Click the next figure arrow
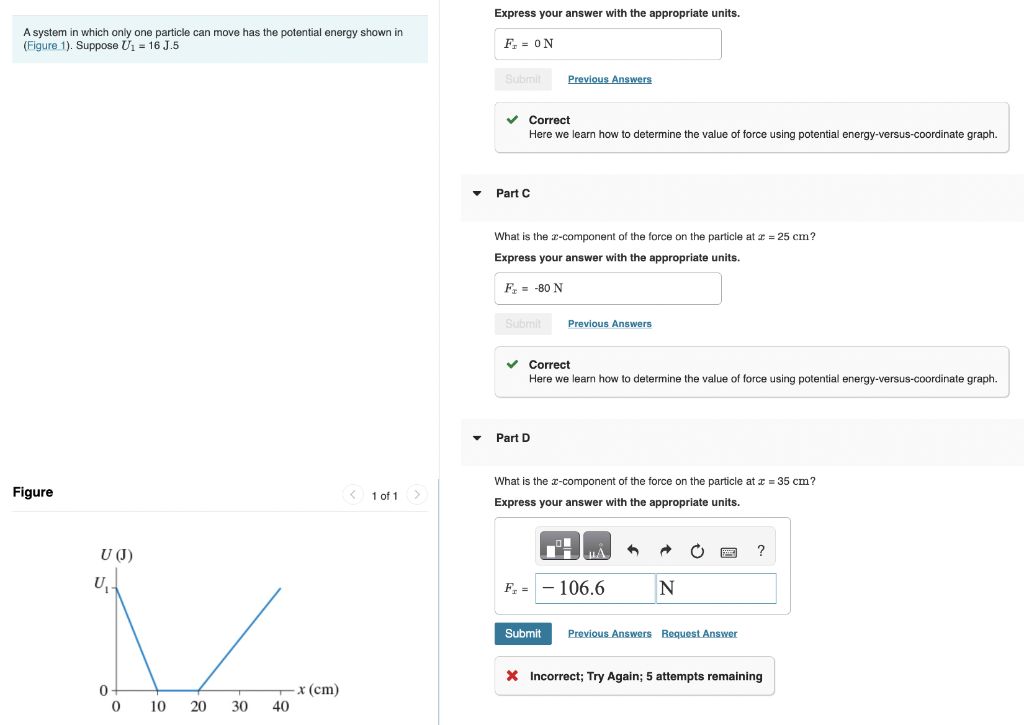Screen dimensions: 1024x725 pyautogui.click(x=417, y=494)
